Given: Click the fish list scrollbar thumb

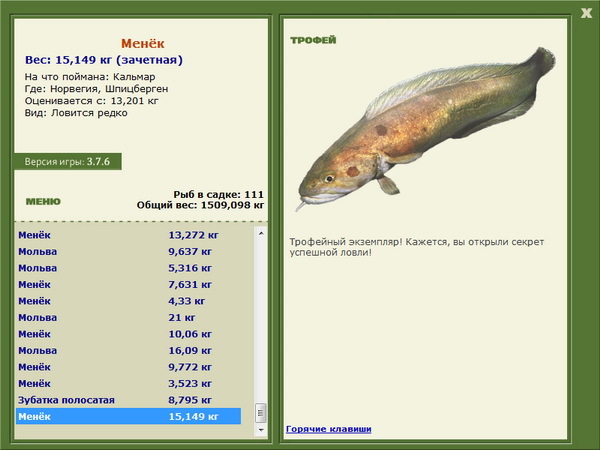Looking at the screenshot, I should tap(261, 412).
